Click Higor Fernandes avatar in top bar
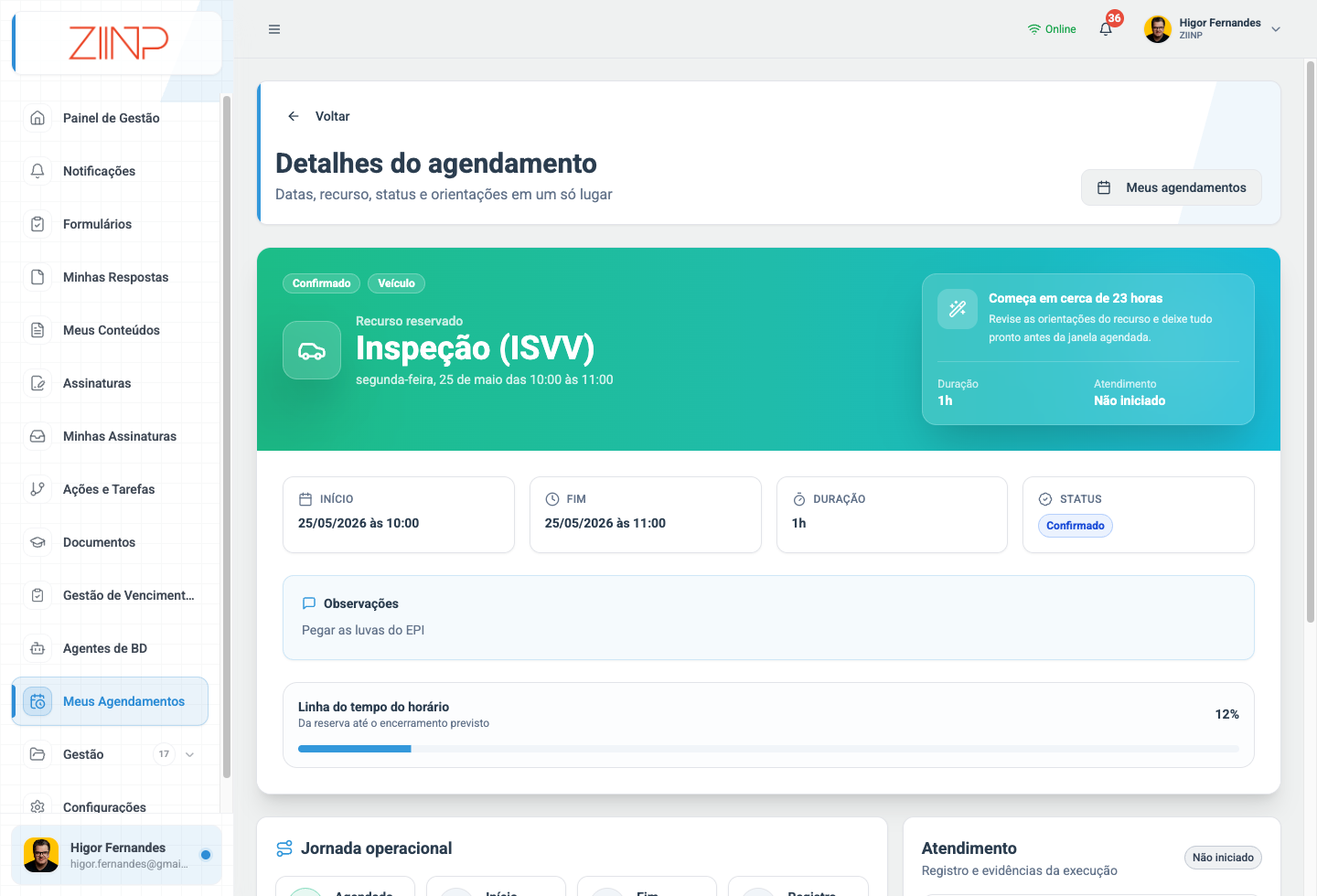Viewport: 1317px width, 896px height. click(1158, 29)
